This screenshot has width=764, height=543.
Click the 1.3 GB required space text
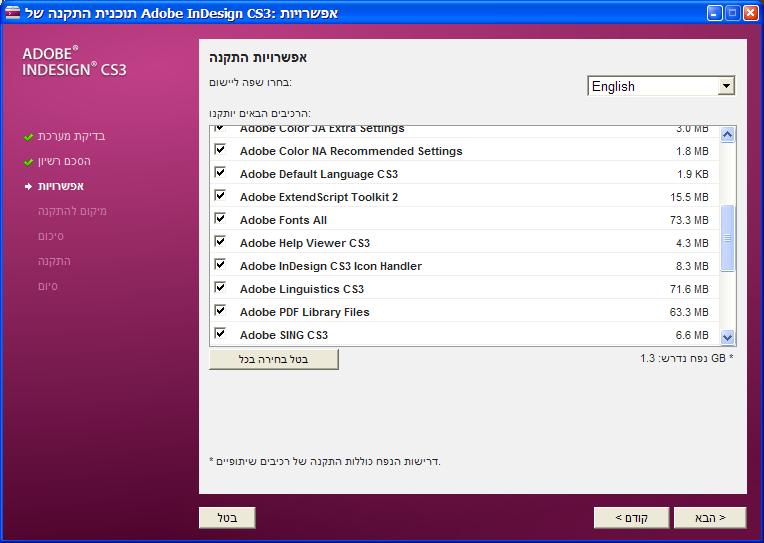(687, 358)
